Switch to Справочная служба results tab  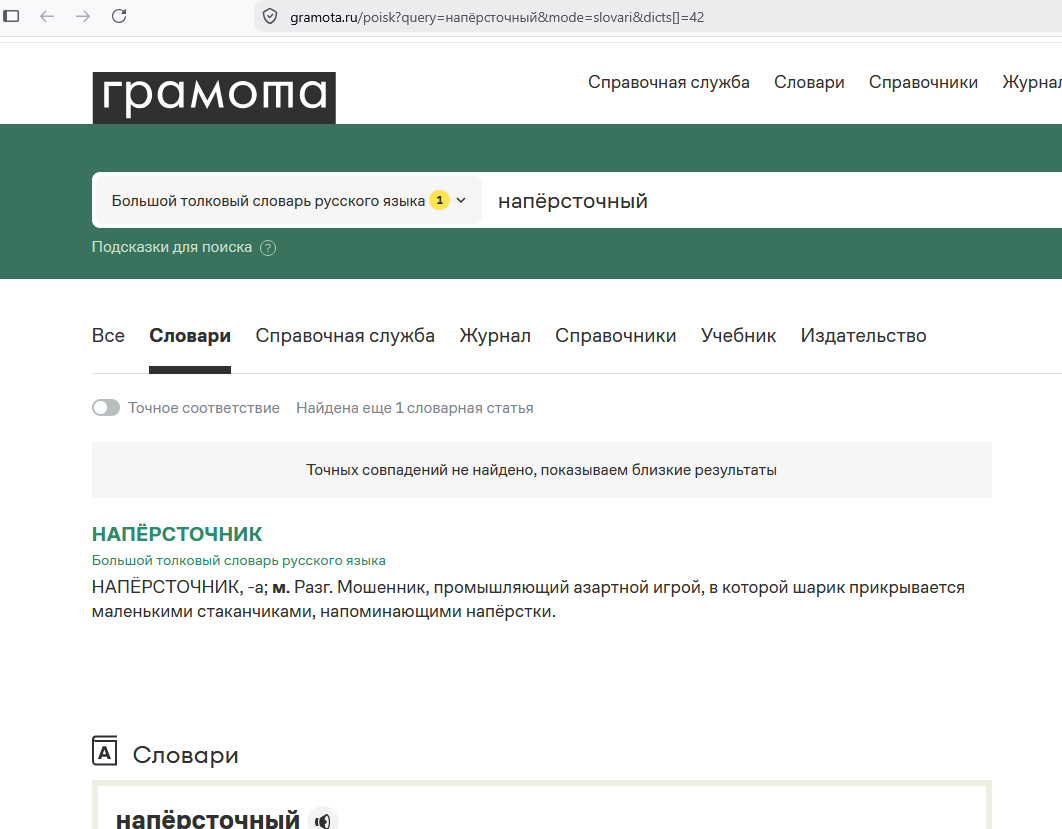345,336
